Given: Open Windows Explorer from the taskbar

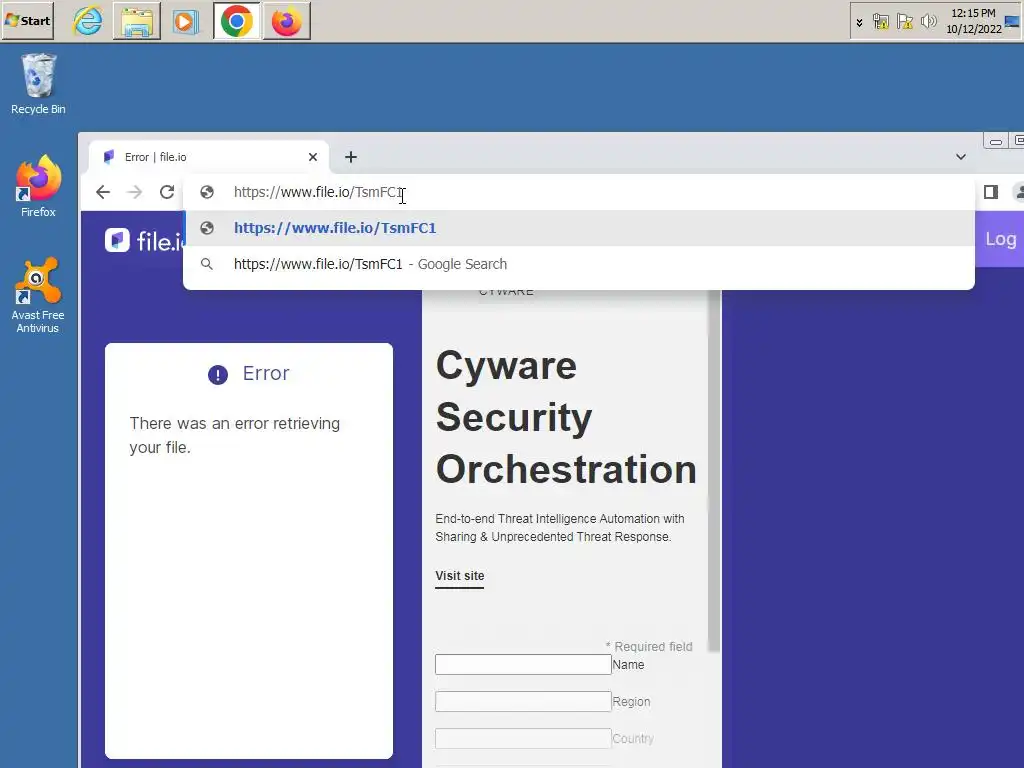Looking at the screenshot, I should [136, 22].
